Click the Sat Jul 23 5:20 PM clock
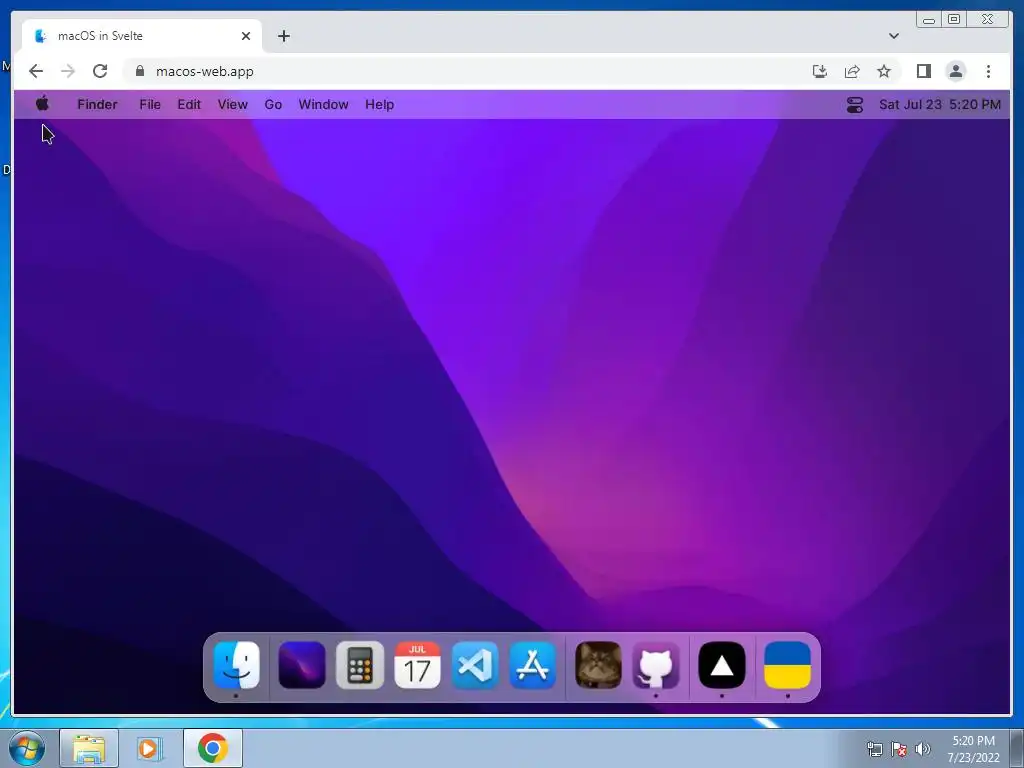The height and width of the screenshot is (768, 1024). (x=940, y=104)
